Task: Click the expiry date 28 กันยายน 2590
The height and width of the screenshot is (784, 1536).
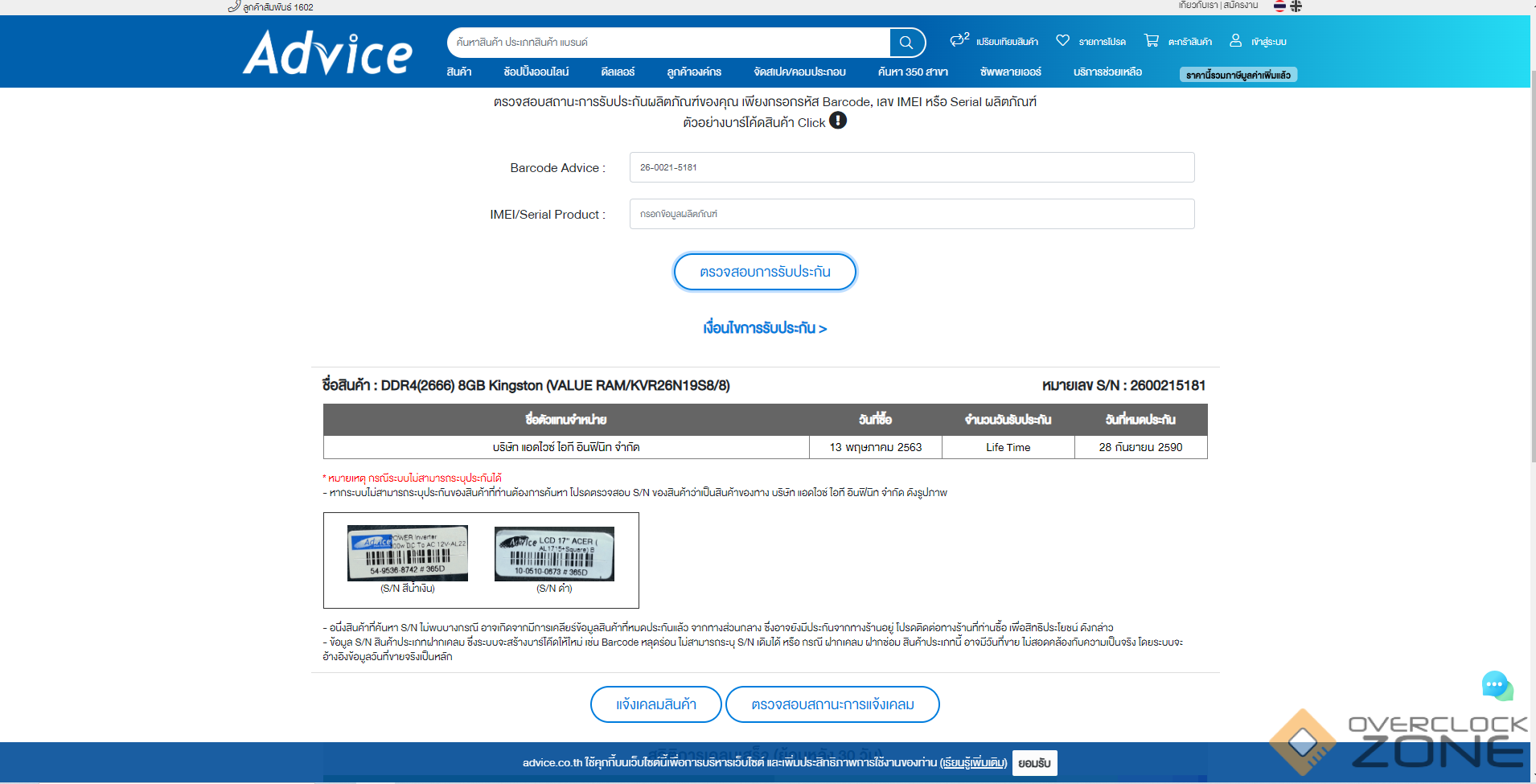Action: [1141, 447]
